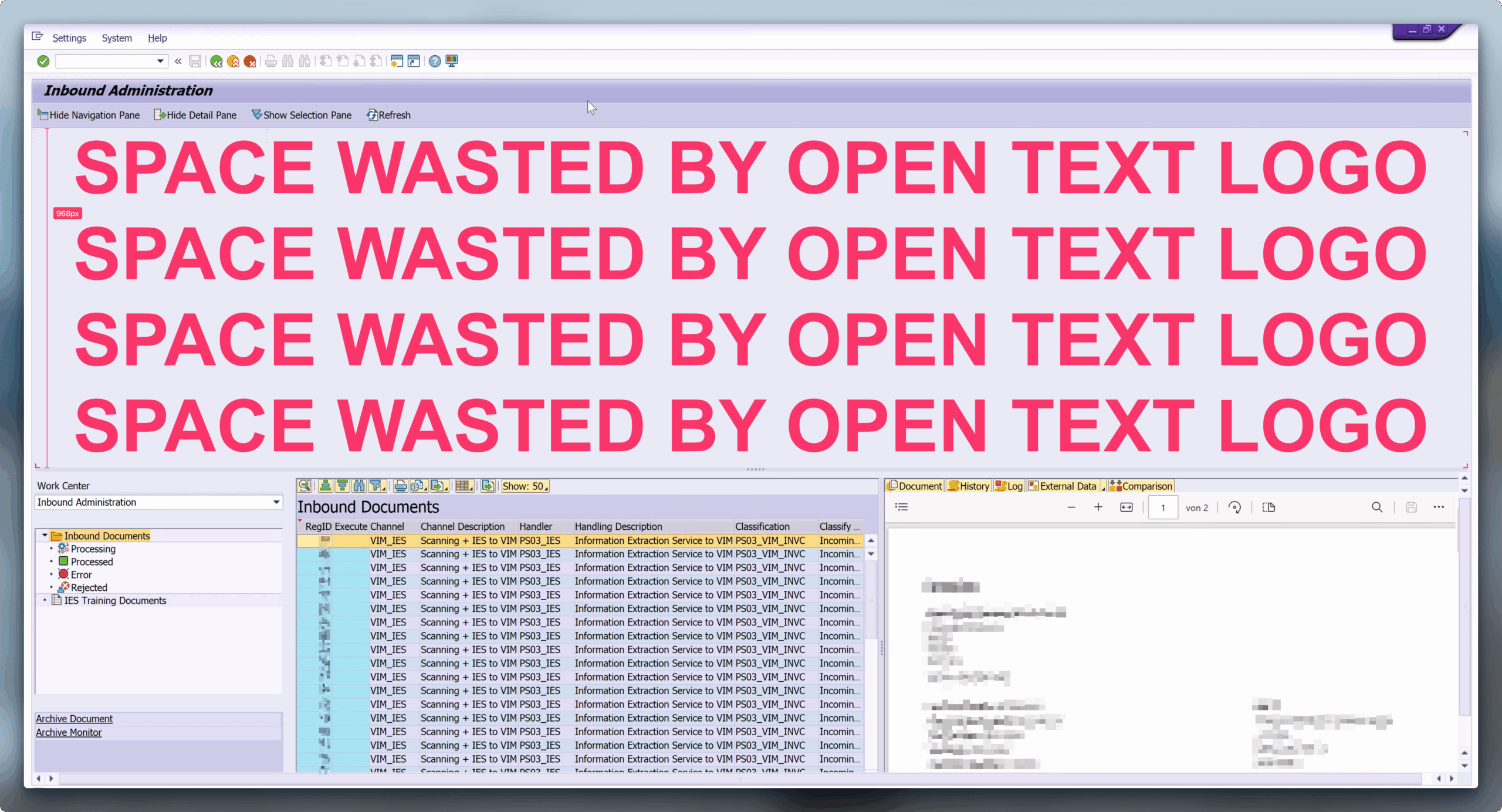Open the System menu
Screen dimensions: 1502x812
[x=117, y=38]
